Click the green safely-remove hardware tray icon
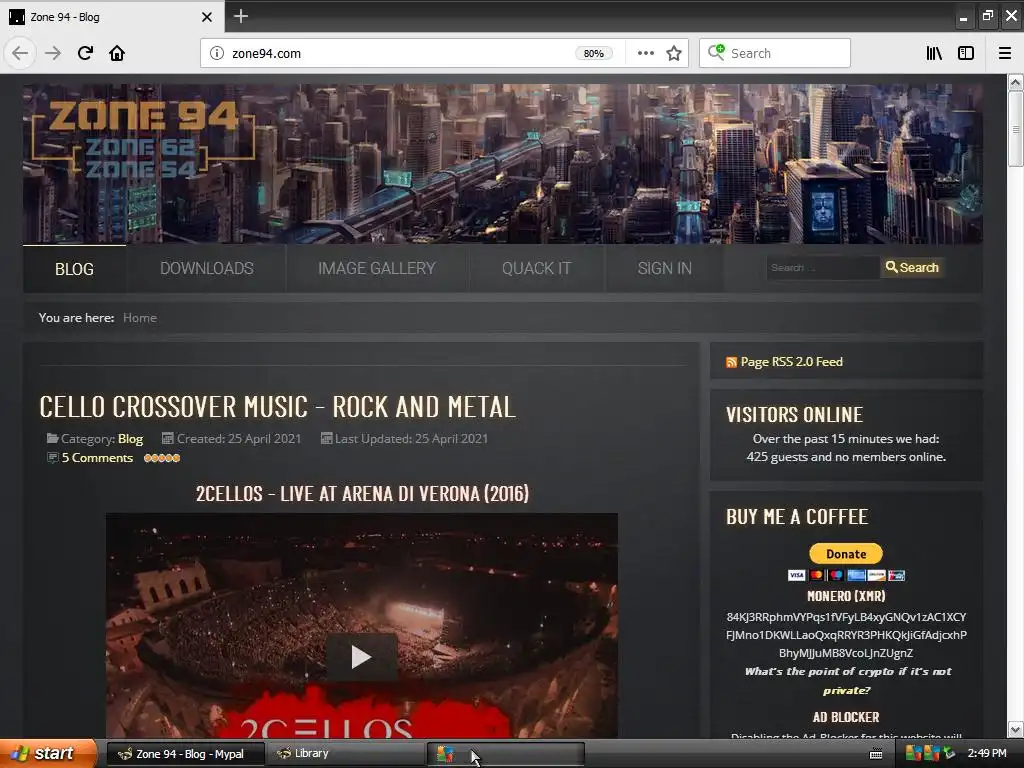 click(x=949, y=754)
